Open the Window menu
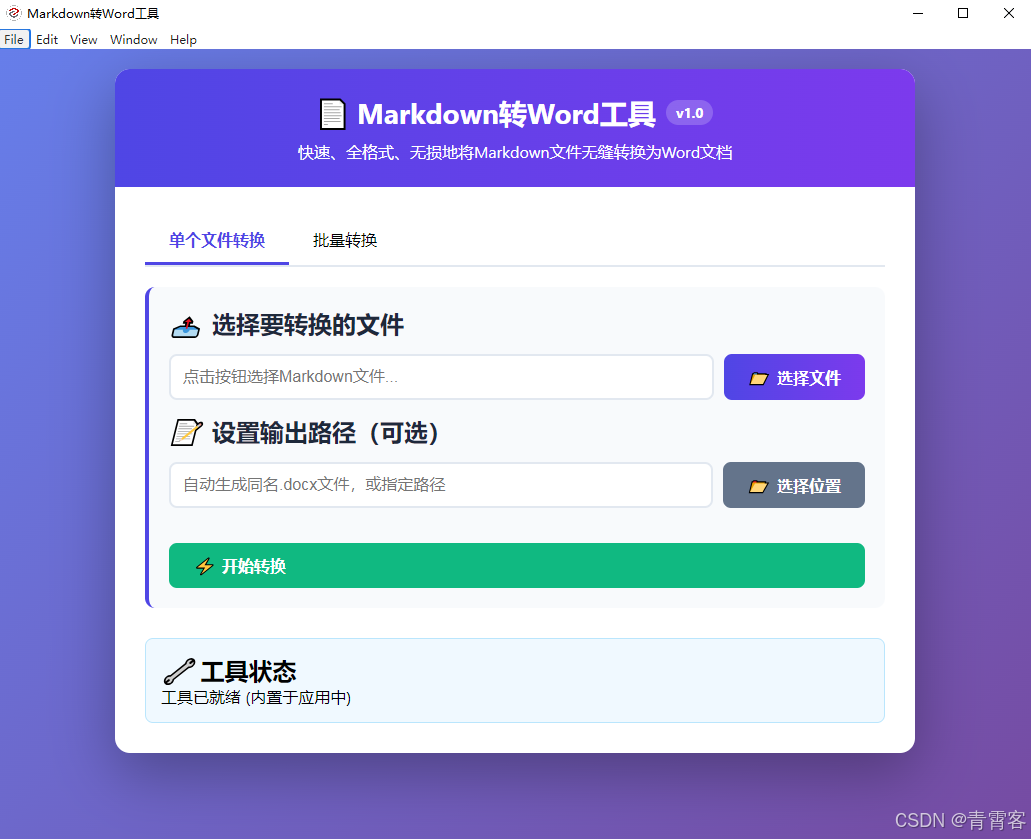1031x839 pixels. [133, 39]
